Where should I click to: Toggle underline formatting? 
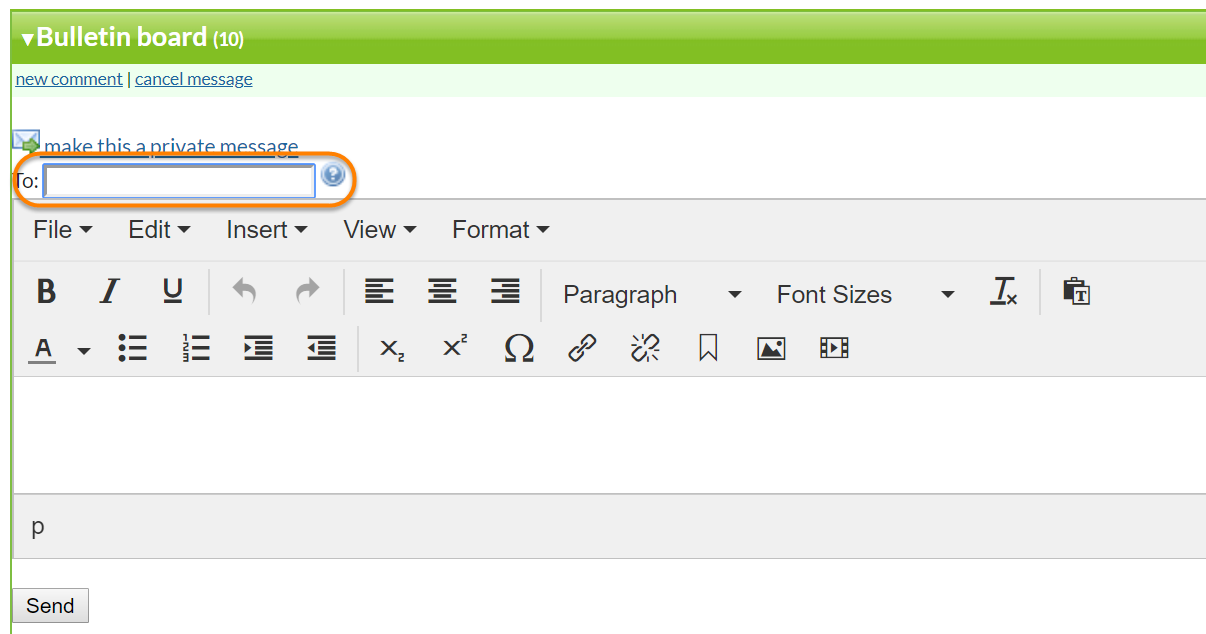pos(173,292)
